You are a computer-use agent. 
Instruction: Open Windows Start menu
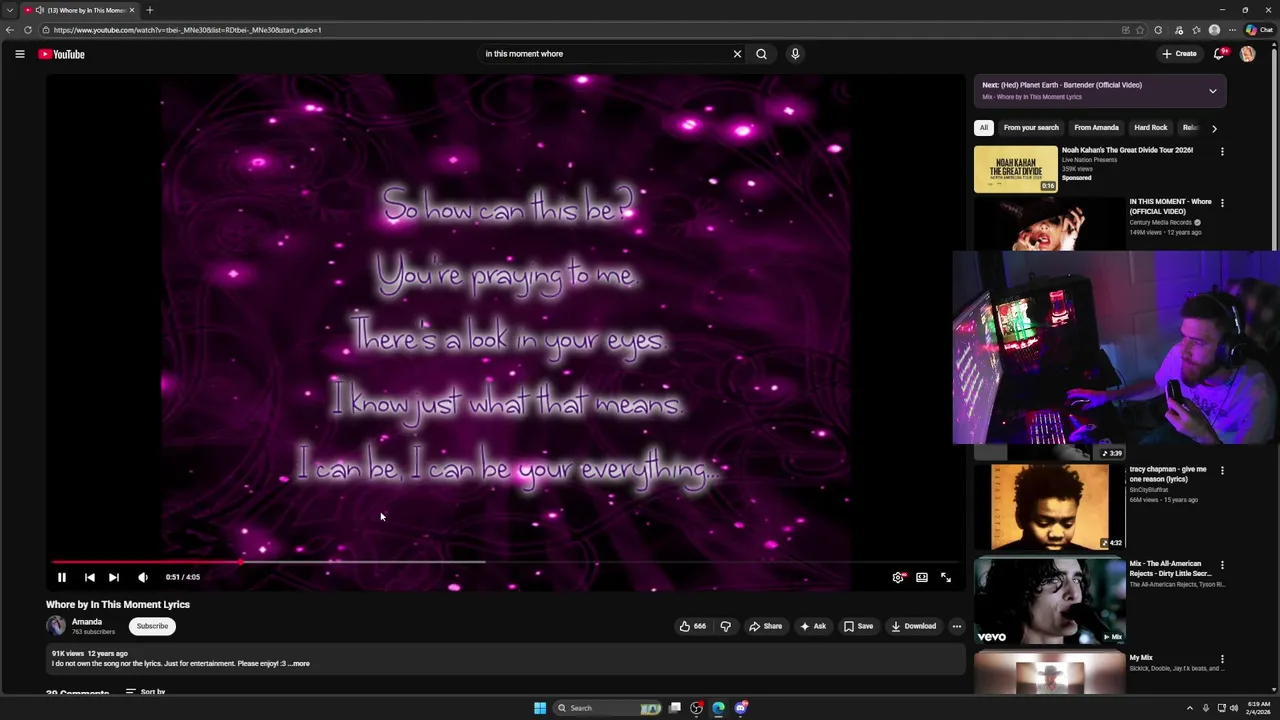click(540, 708)
